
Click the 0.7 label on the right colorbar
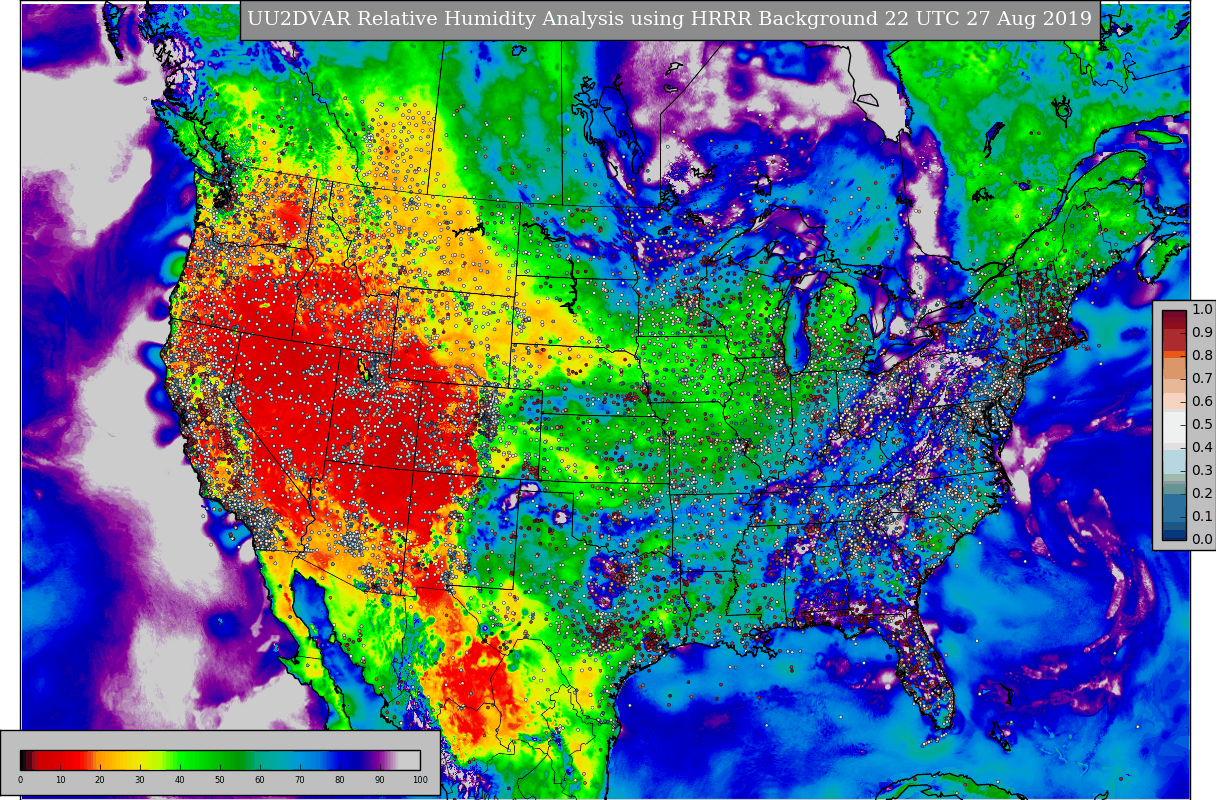click(x=1202, y=378)
